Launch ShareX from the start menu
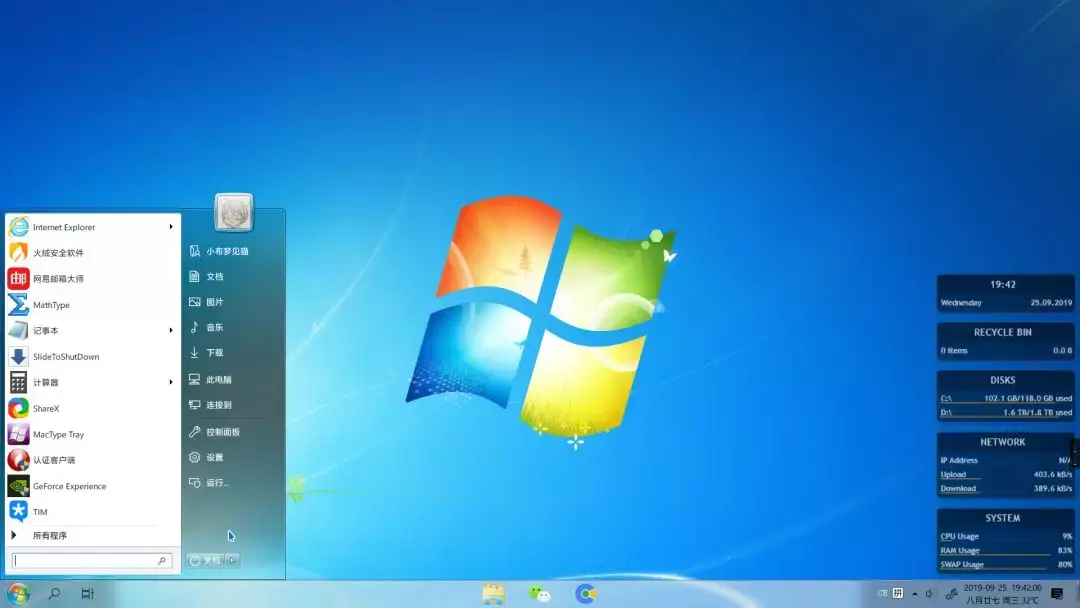 pos(92,408)
